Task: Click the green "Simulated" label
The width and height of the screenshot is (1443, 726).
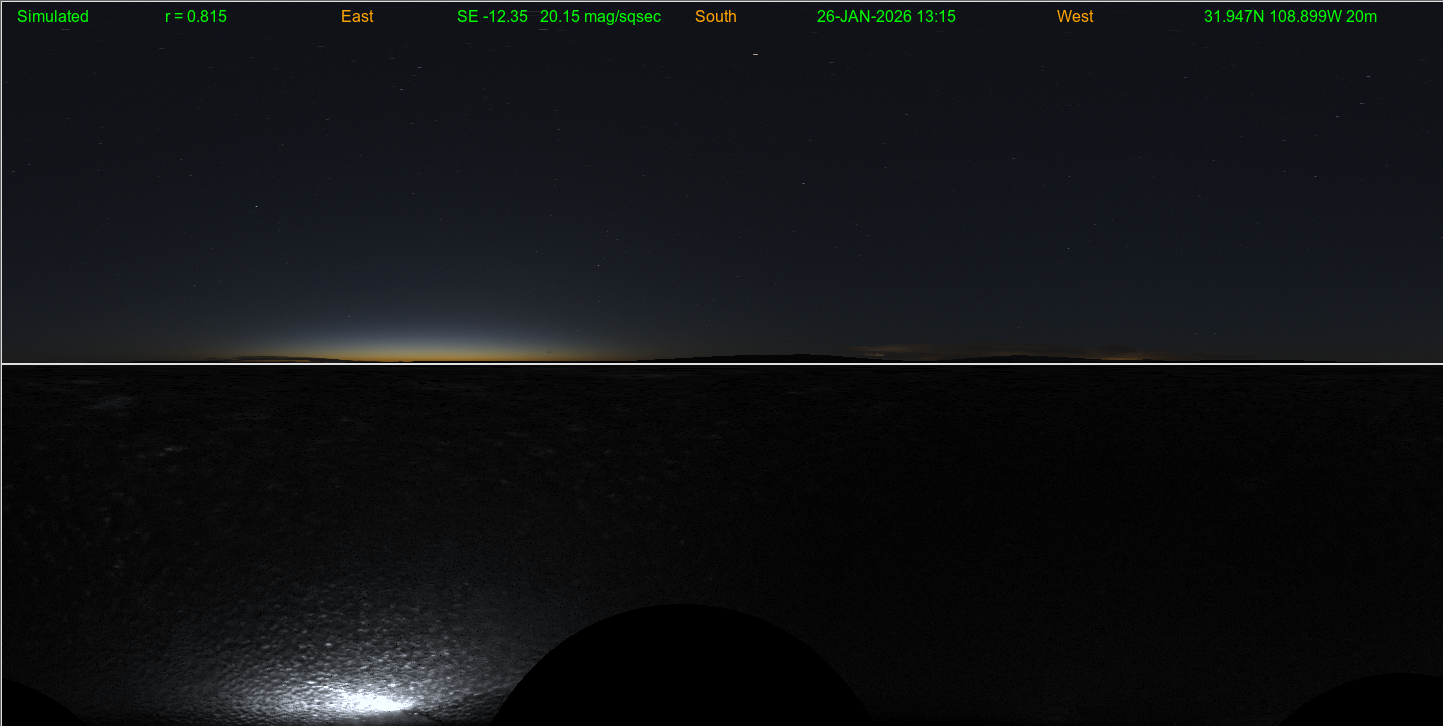Action: pos(53,17)
